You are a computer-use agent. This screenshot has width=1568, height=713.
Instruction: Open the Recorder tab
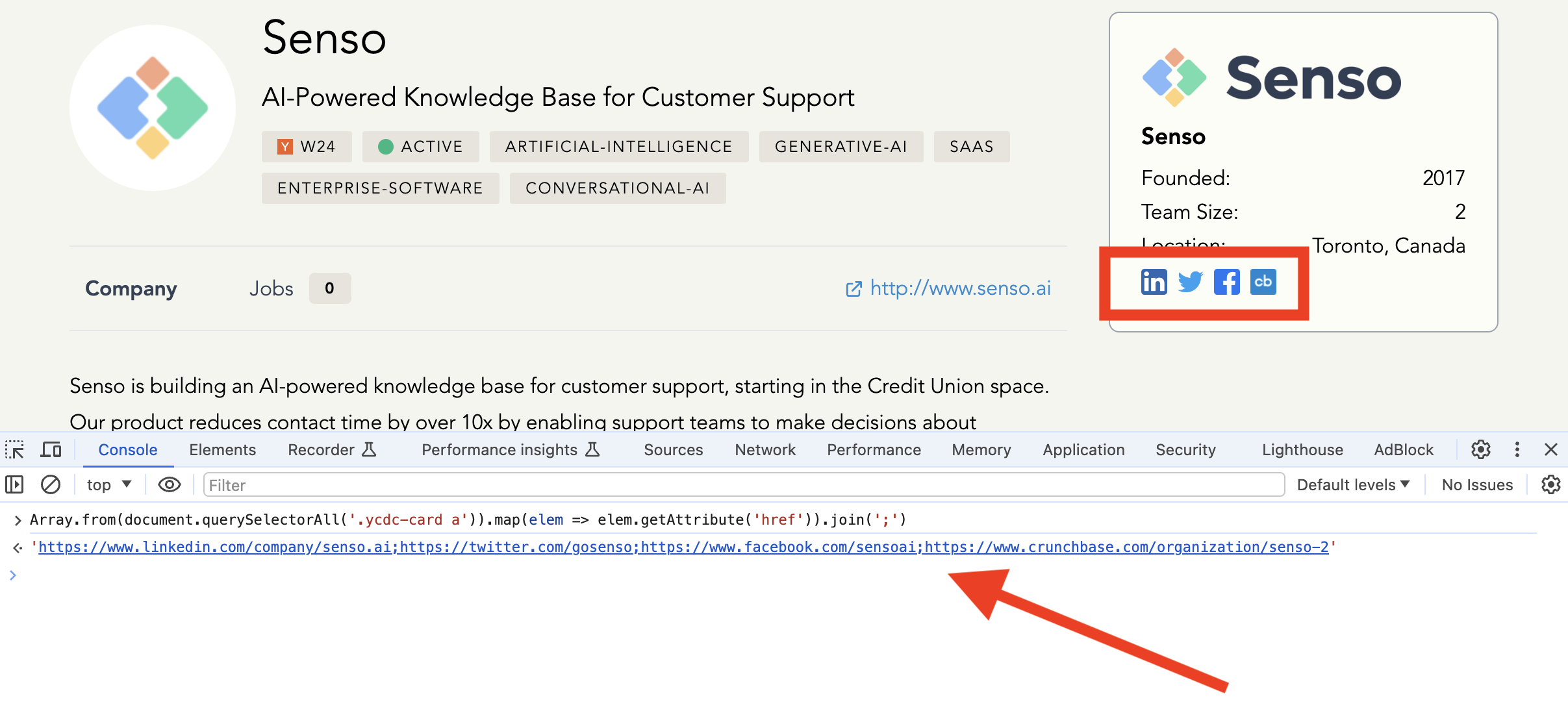332,449
